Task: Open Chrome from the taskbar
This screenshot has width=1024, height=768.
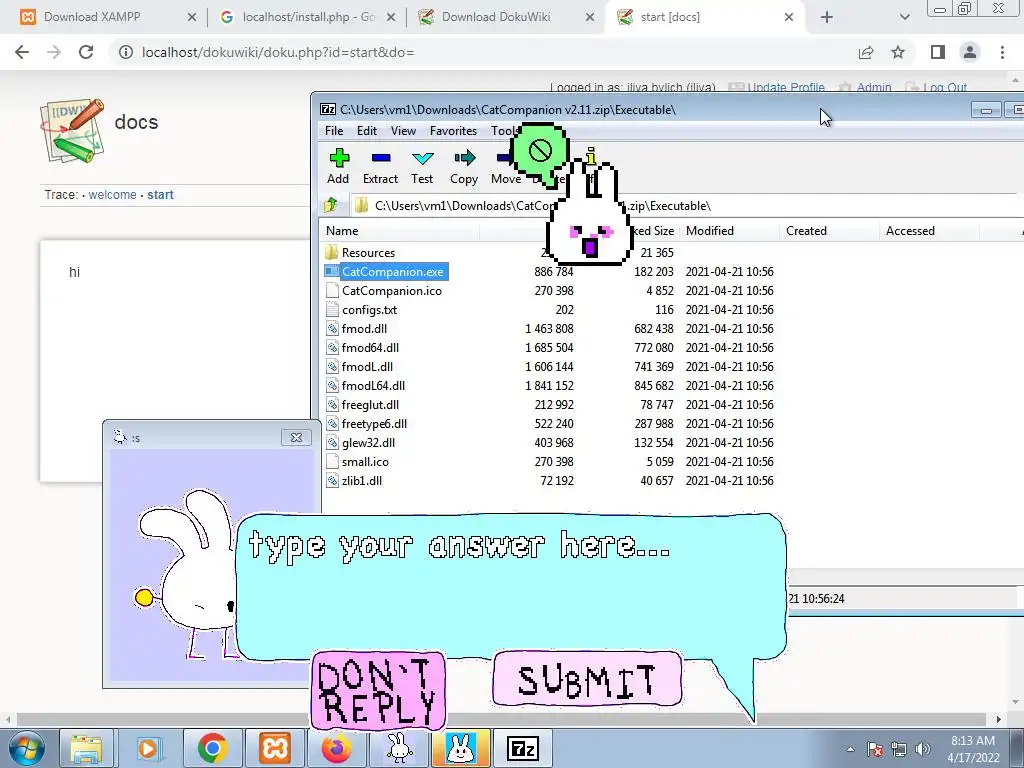Action: coord(212,748)
